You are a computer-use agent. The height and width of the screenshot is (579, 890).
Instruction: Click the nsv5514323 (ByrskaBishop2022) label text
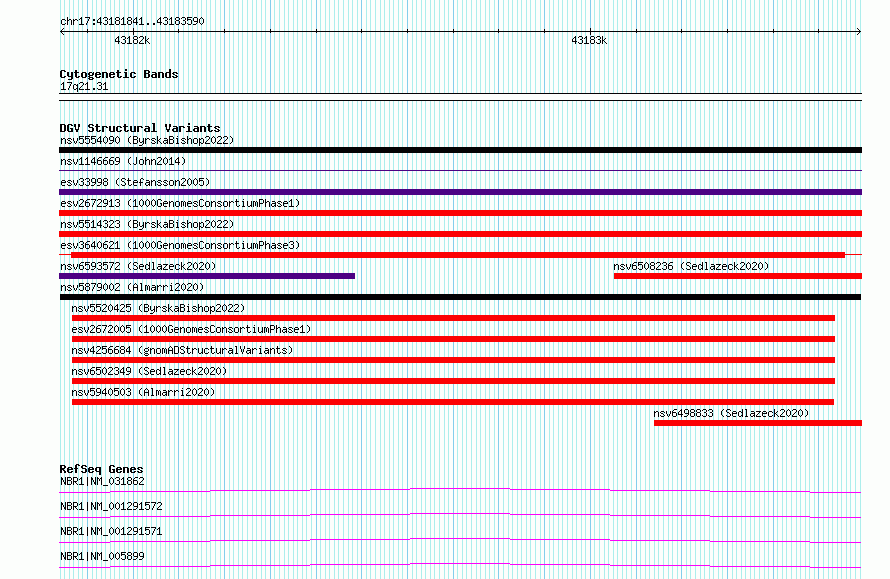(x=147, y=224)
